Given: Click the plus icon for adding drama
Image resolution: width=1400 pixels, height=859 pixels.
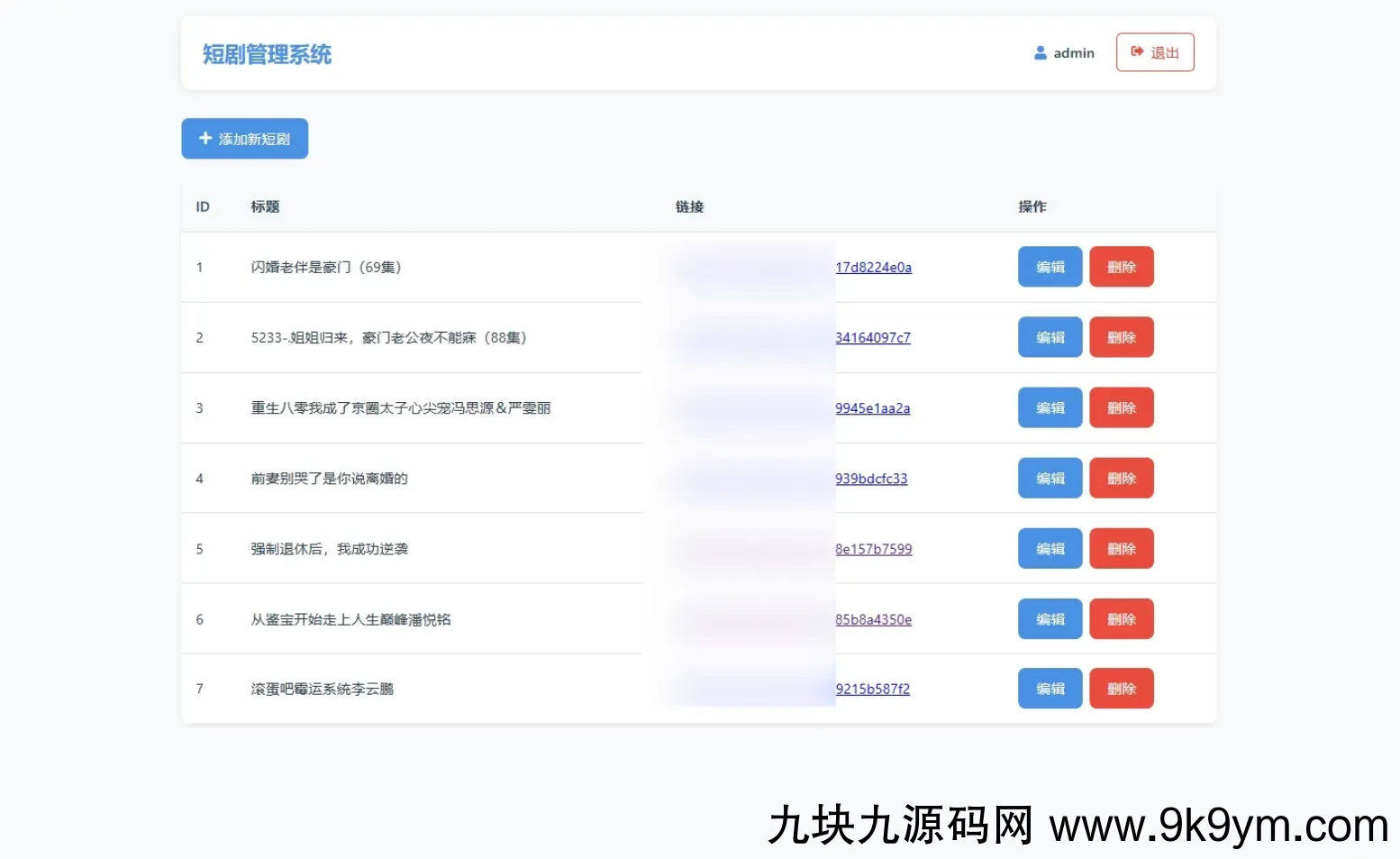Looking at the screenshot, I should [x=205, y=139].
